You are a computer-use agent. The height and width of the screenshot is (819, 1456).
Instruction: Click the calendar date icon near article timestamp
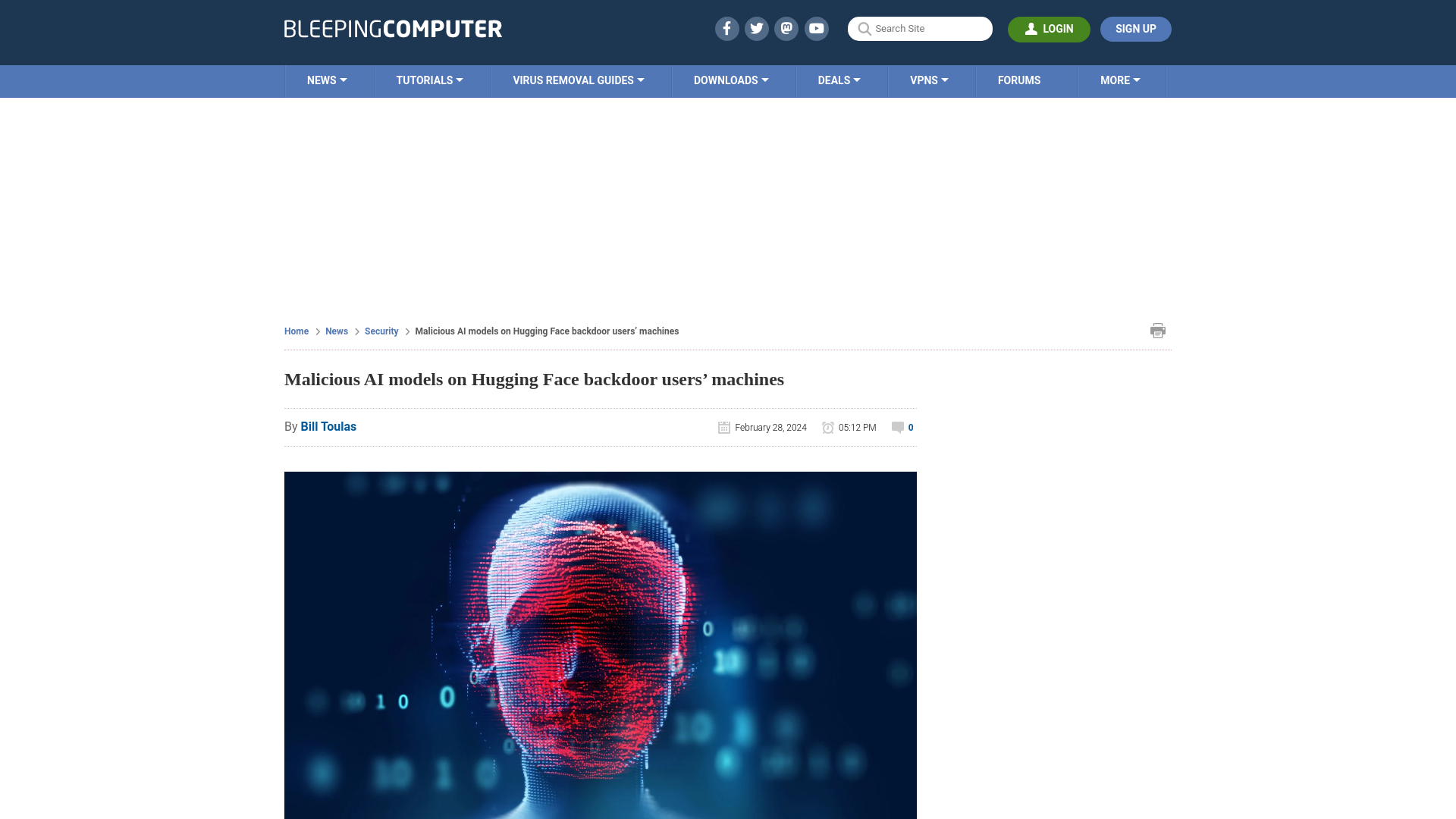click(723, 427)
